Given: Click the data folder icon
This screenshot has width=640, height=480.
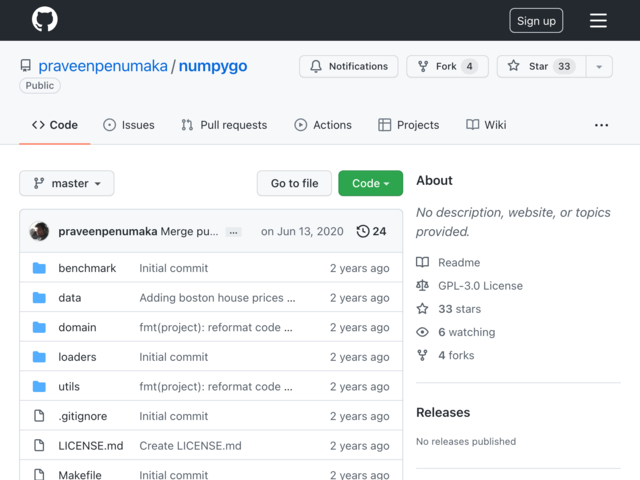Looking at the screenshot, I should click(39, 298).
